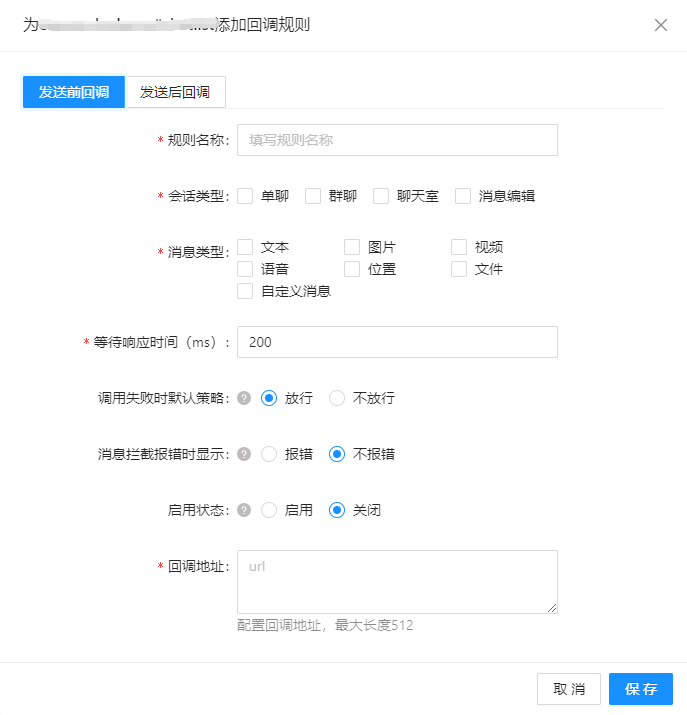This screenshot has width=687, height=715.
Task: Click help icon beside 调用失败时默认策略
Action: 244,398
